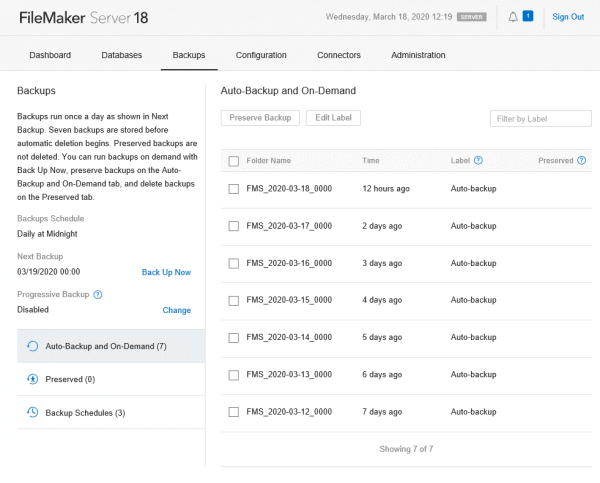
Task: Click folder name FMS_2020-03-14_0000
Action: click(x=289, y=337)
